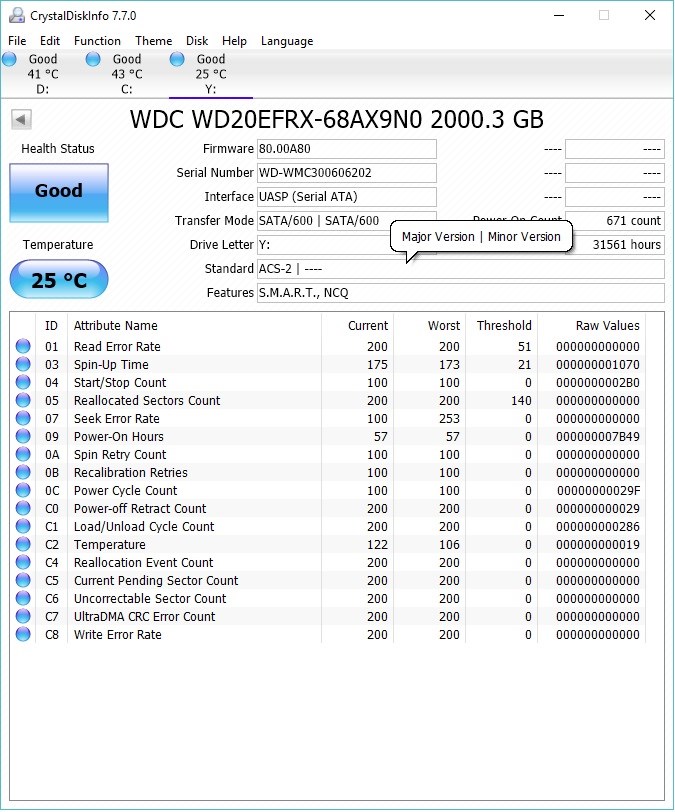Click the Attribute Name column header
675x812 pixels.
pos(194,326)
